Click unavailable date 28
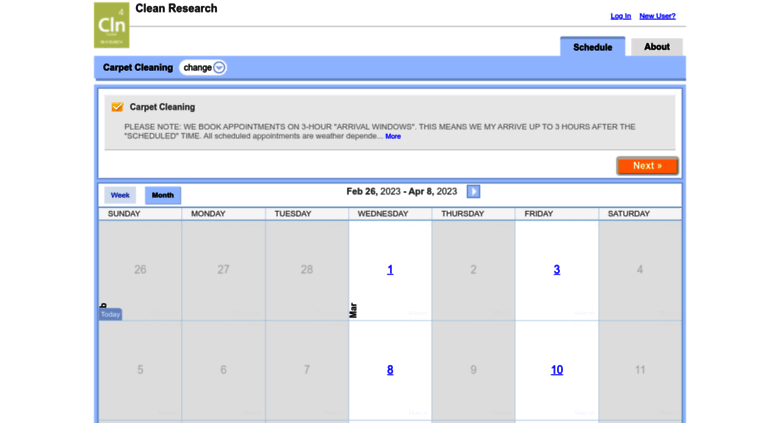The width and height of the screenshot is (777, 423). point(307,270)
